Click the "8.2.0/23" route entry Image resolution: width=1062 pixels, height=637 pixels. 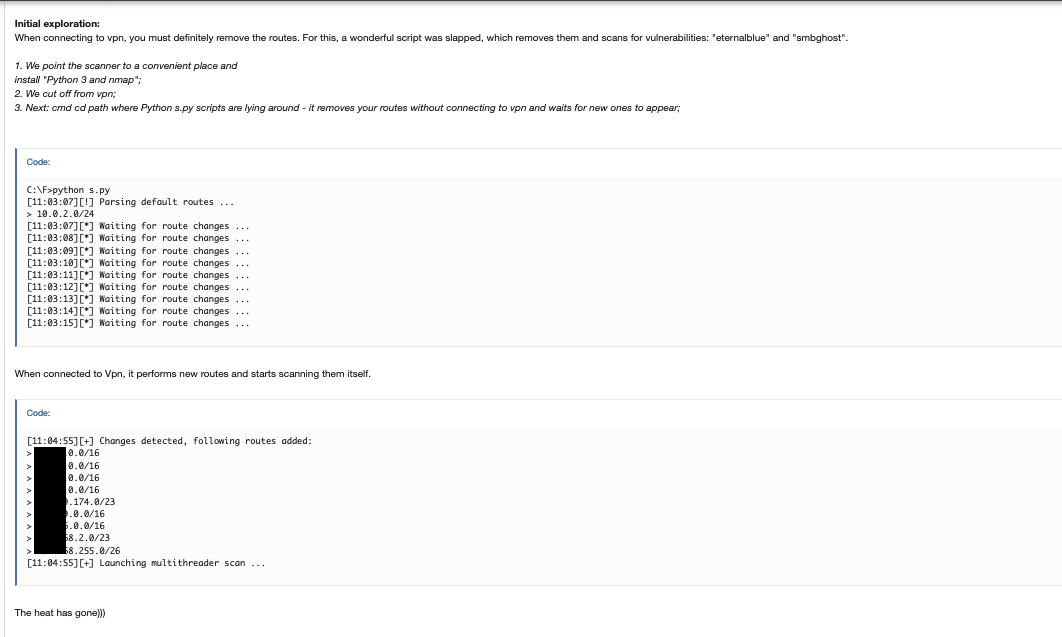[87, 537]
